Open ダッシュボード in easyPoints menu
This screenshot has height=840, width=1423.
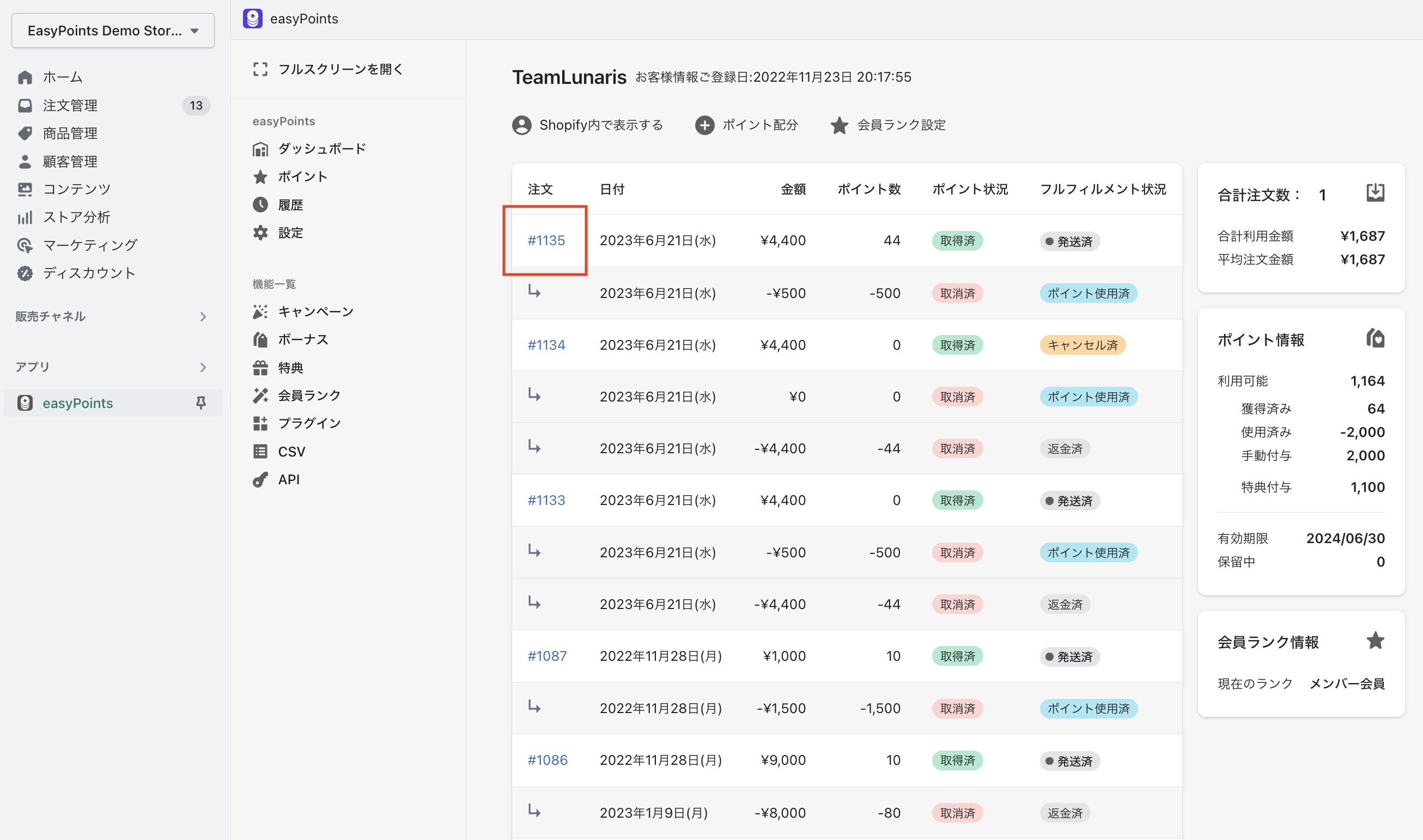[321, 149]
